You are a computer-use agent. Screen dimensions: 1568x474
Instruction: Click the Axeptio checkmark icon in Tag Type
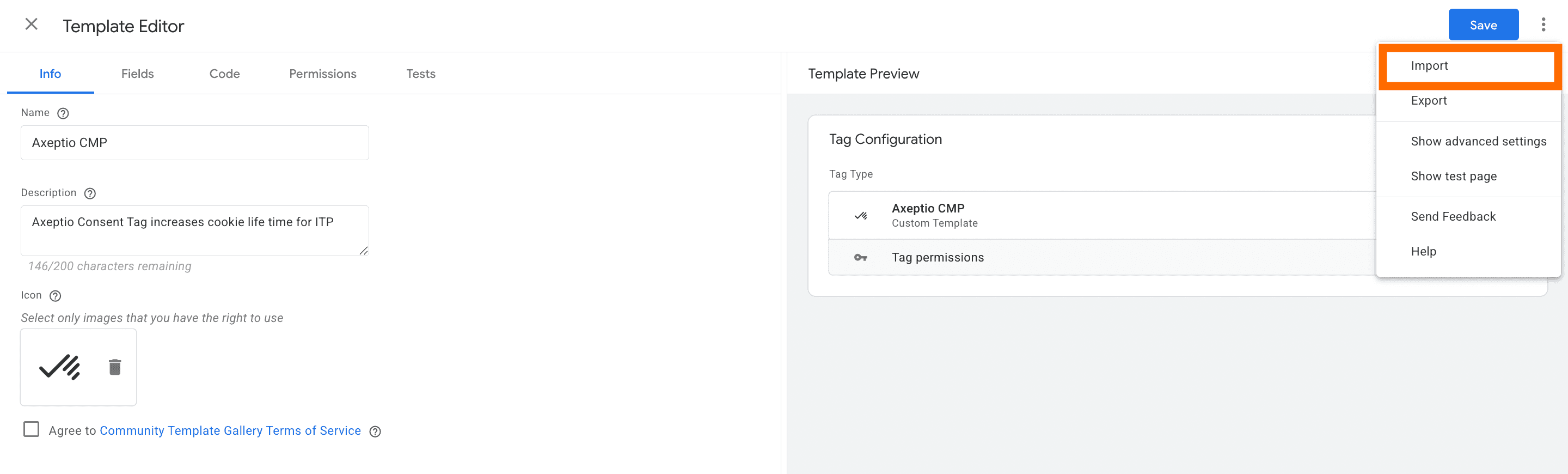tap(861, 216)
